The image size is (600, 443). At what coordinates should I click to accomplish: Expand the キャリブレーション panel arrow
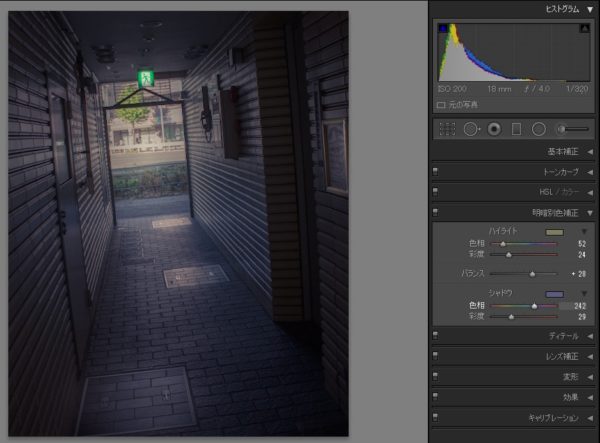tap(590, 418)
